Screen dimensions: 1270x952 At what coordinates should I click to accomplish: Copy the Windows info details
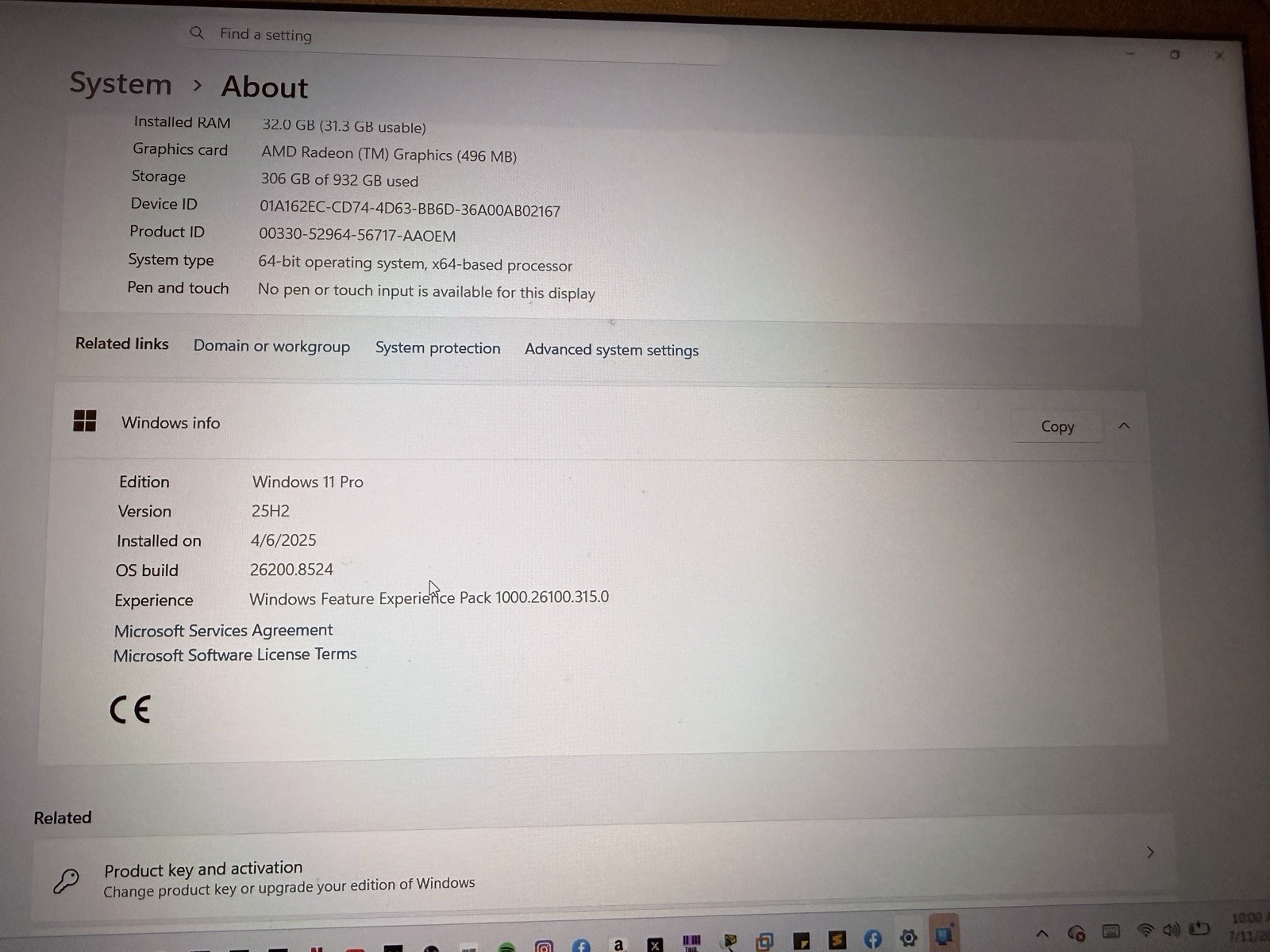coord(1057,426)
